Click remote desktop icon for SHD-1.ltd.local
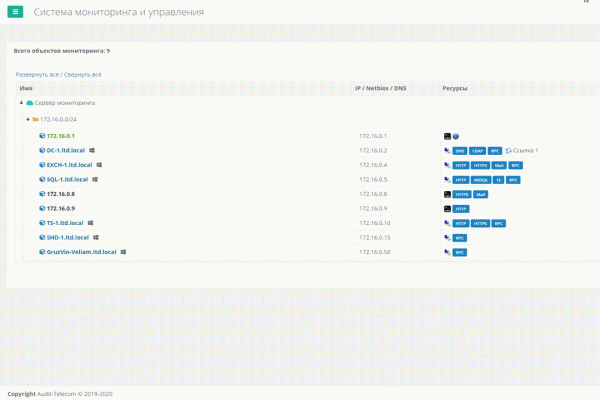 [x=447, y=238]
